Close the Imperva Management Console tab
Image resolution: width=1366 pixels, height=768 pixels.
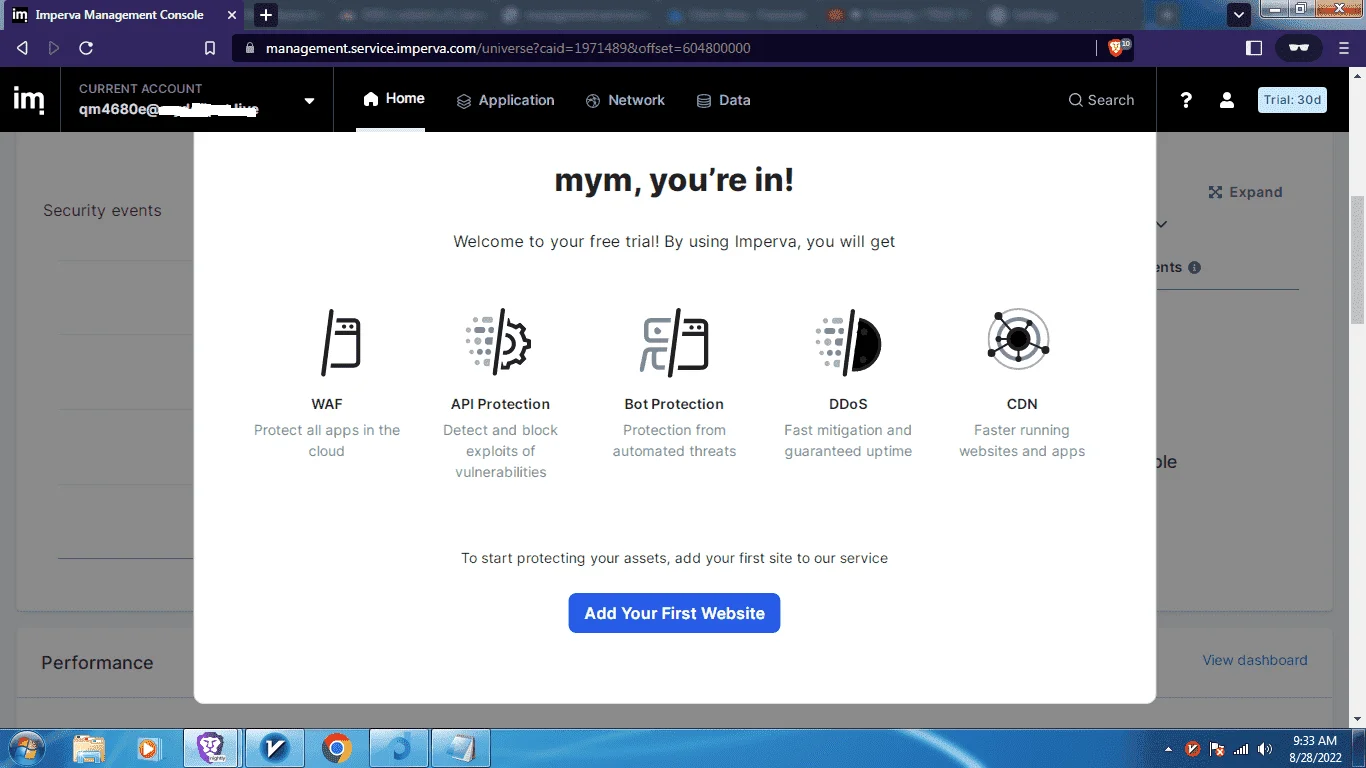pyautogui.click(x=230, y=15)
